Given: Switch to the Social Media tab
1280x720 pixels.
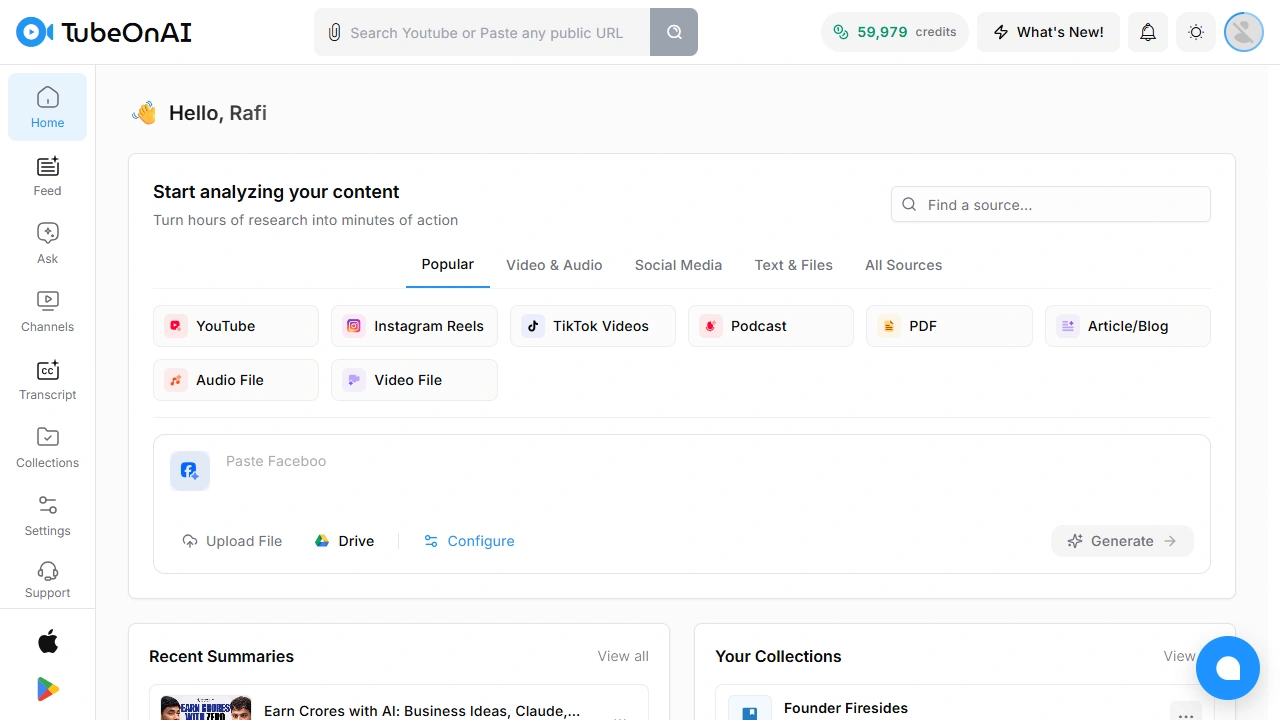Looking at the screenshot, I should pyautogui.click(x=678, y=265).
